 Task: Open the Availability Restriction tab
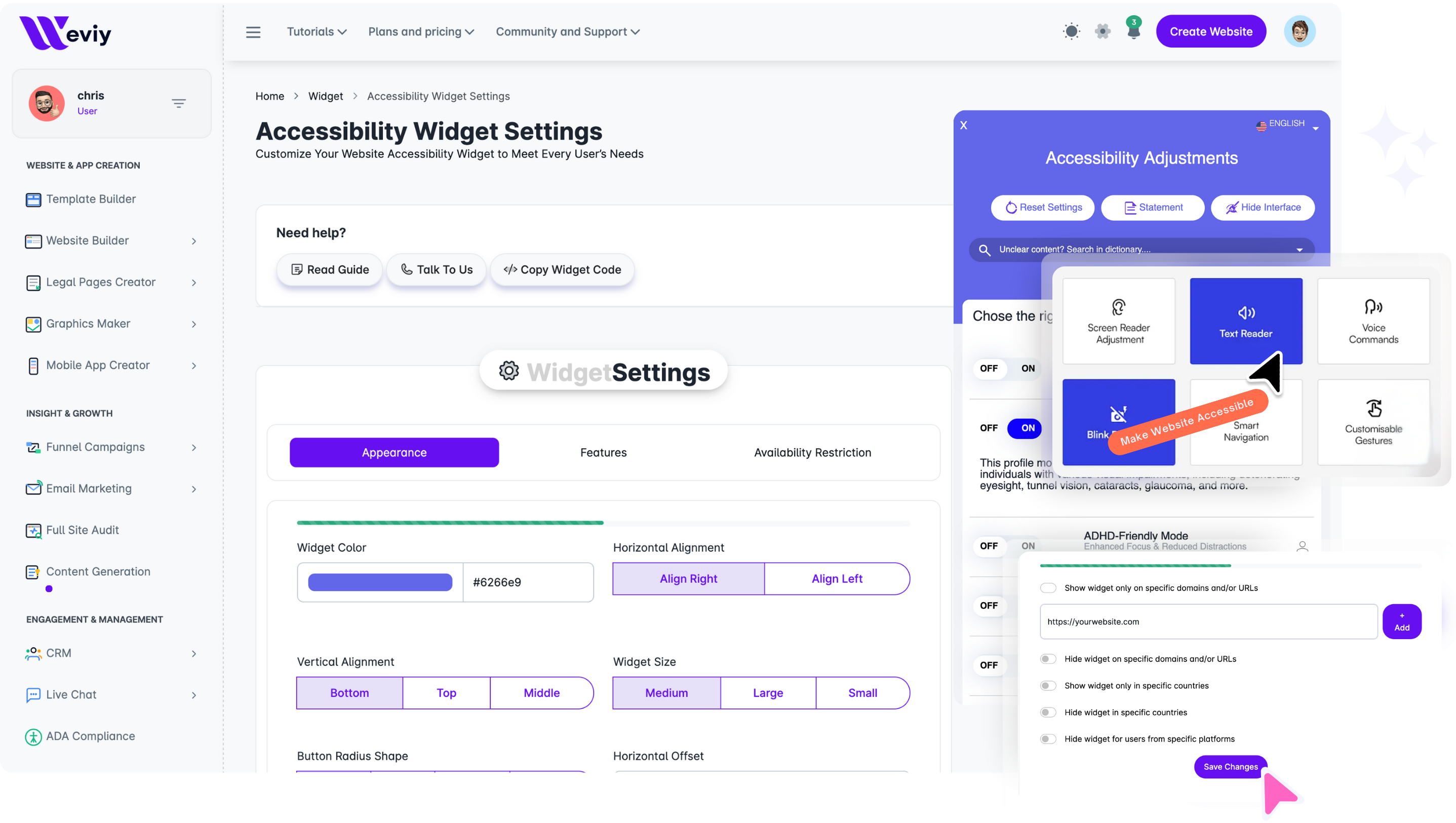[812, 452]
